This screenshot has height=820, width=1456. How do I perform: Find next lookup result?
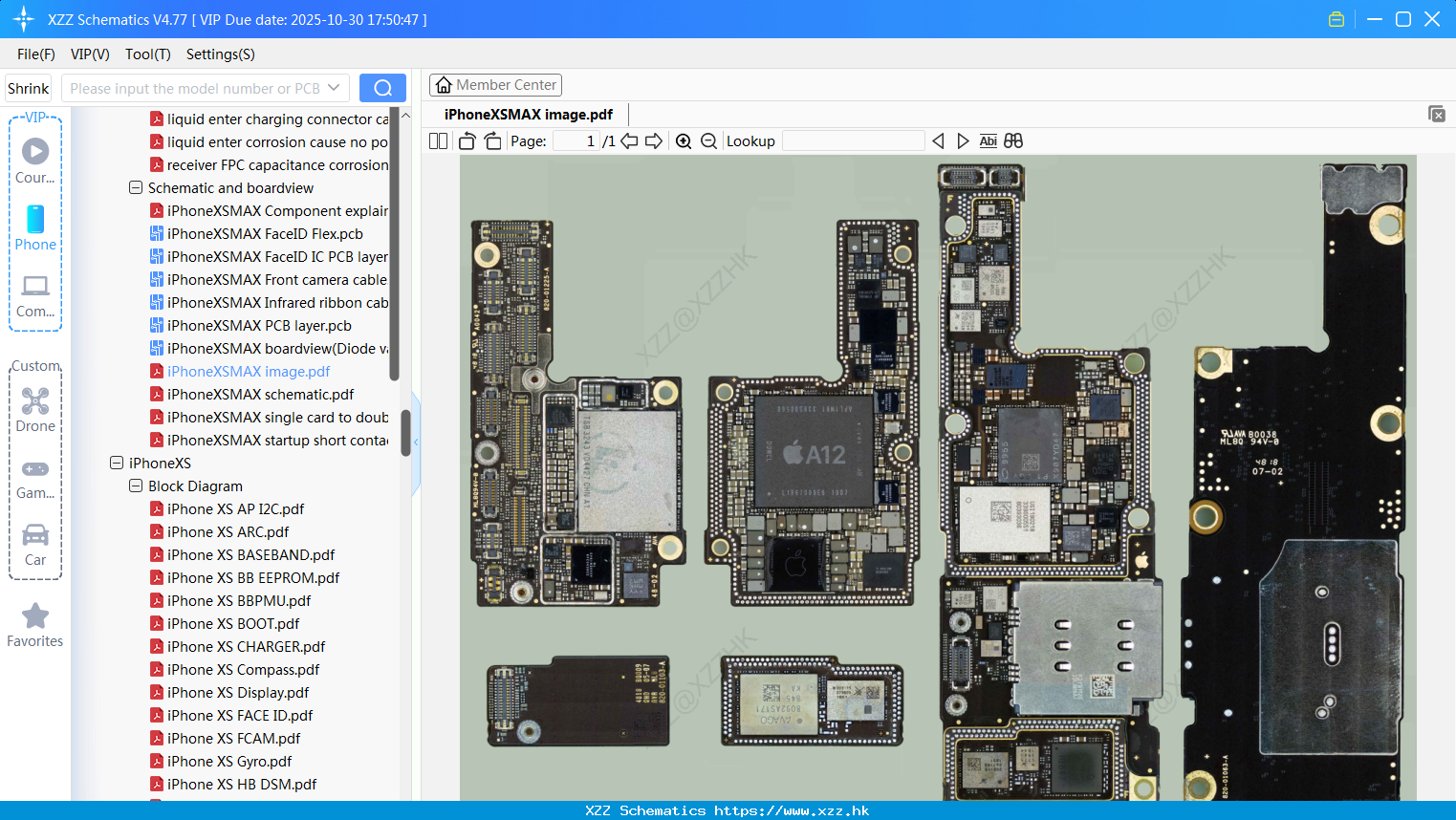tap(963, 140)
